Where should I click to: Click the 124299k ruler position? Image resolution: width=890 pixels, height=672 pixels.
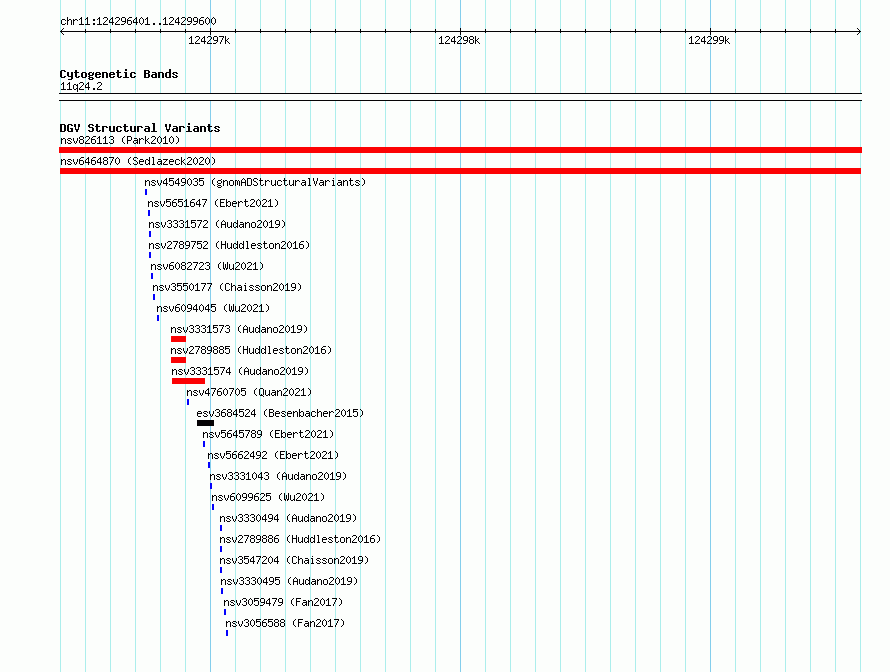pyautogui.click(x=709, y=40)
